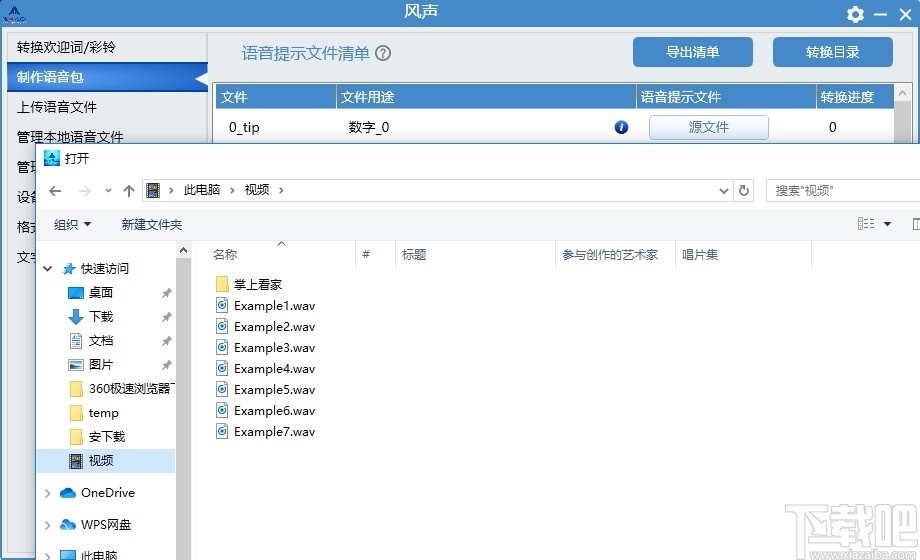Viewport: 920px width, 560px height.
Task: Open 图片 in quick access
Action: [100, 365]
